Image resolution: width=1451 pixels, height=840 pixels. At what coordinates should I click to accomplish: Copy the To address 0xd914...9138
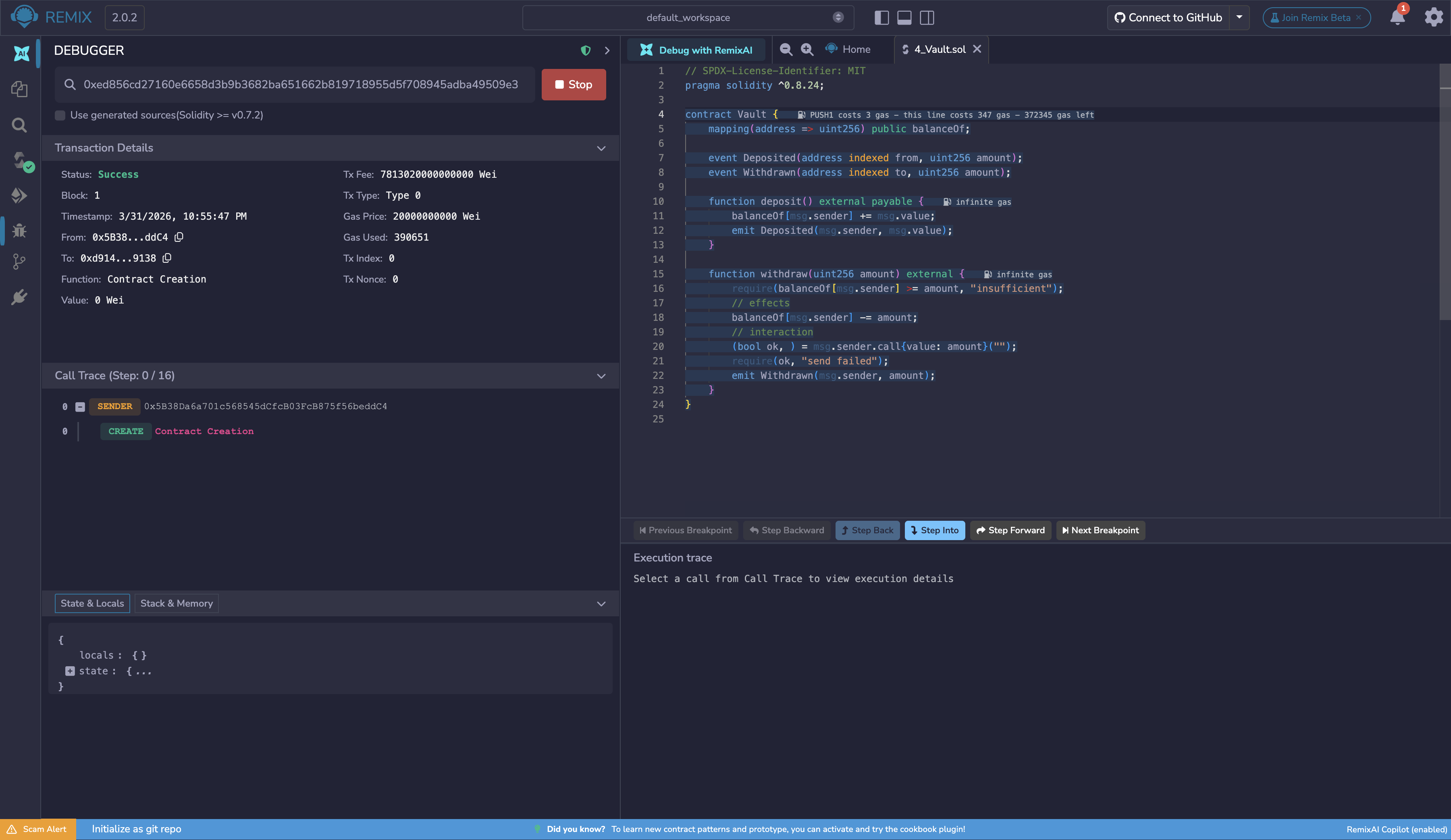[x=167, y=258]
